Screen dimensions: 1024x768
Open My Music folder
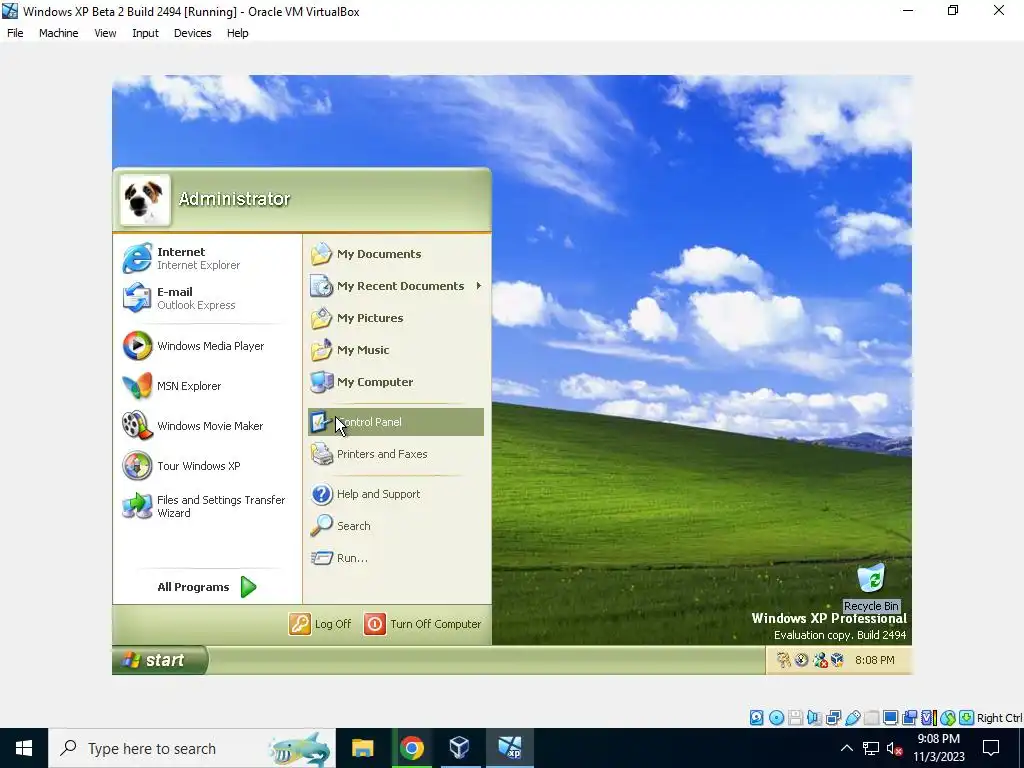[396, 350]
